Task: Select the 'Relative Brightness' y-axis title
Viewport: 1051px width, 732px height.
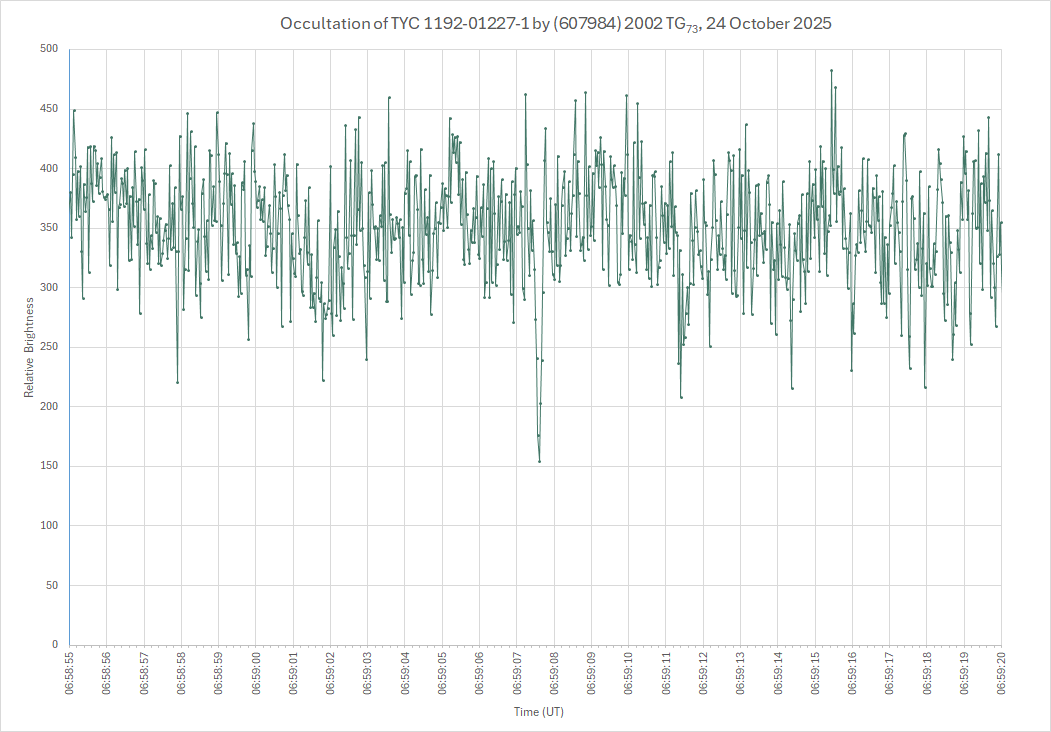Action: point(30,346)
